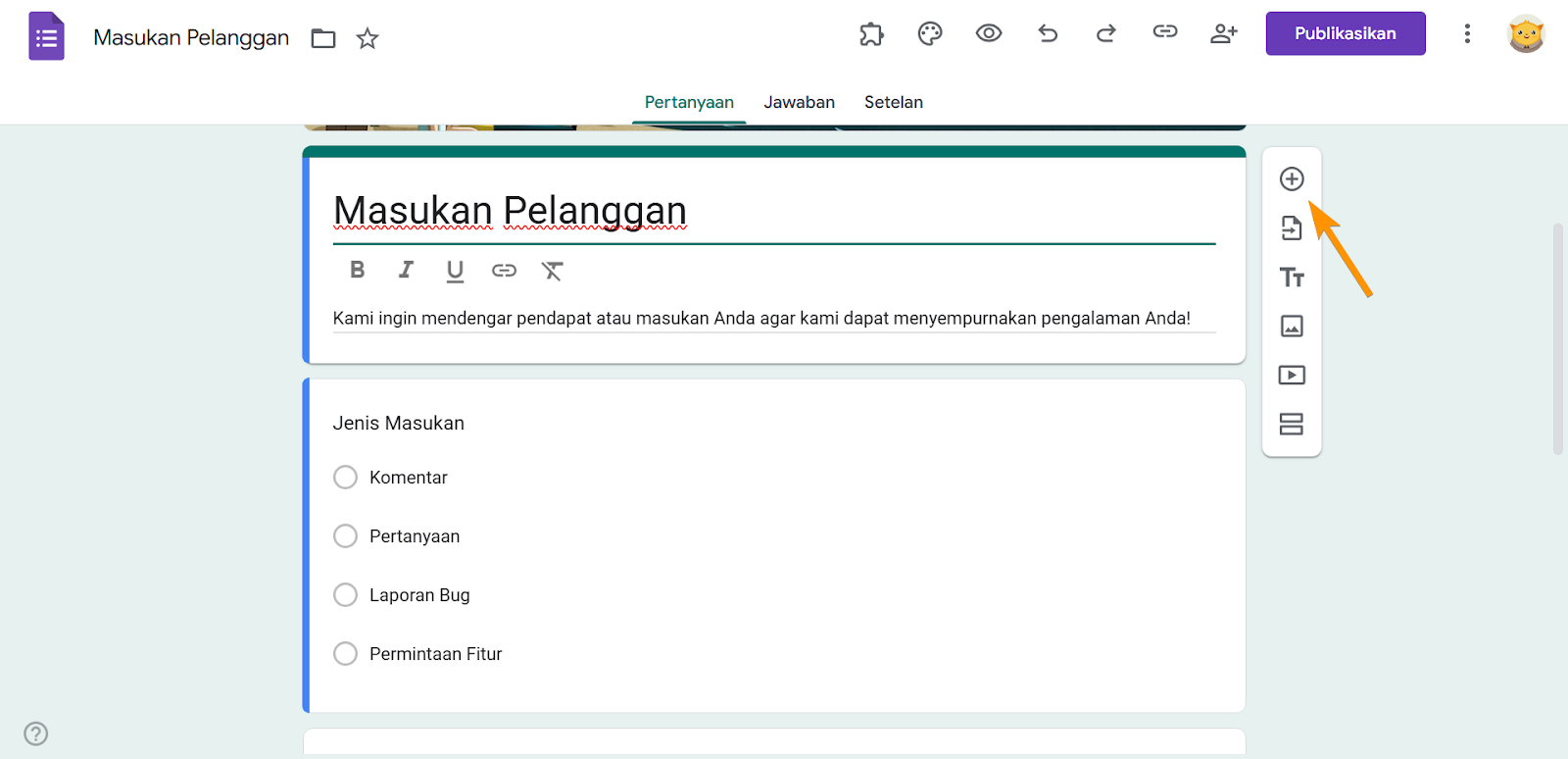
Task: Switch to the Pertanyaan tab
Action: [x=689, y=102]
